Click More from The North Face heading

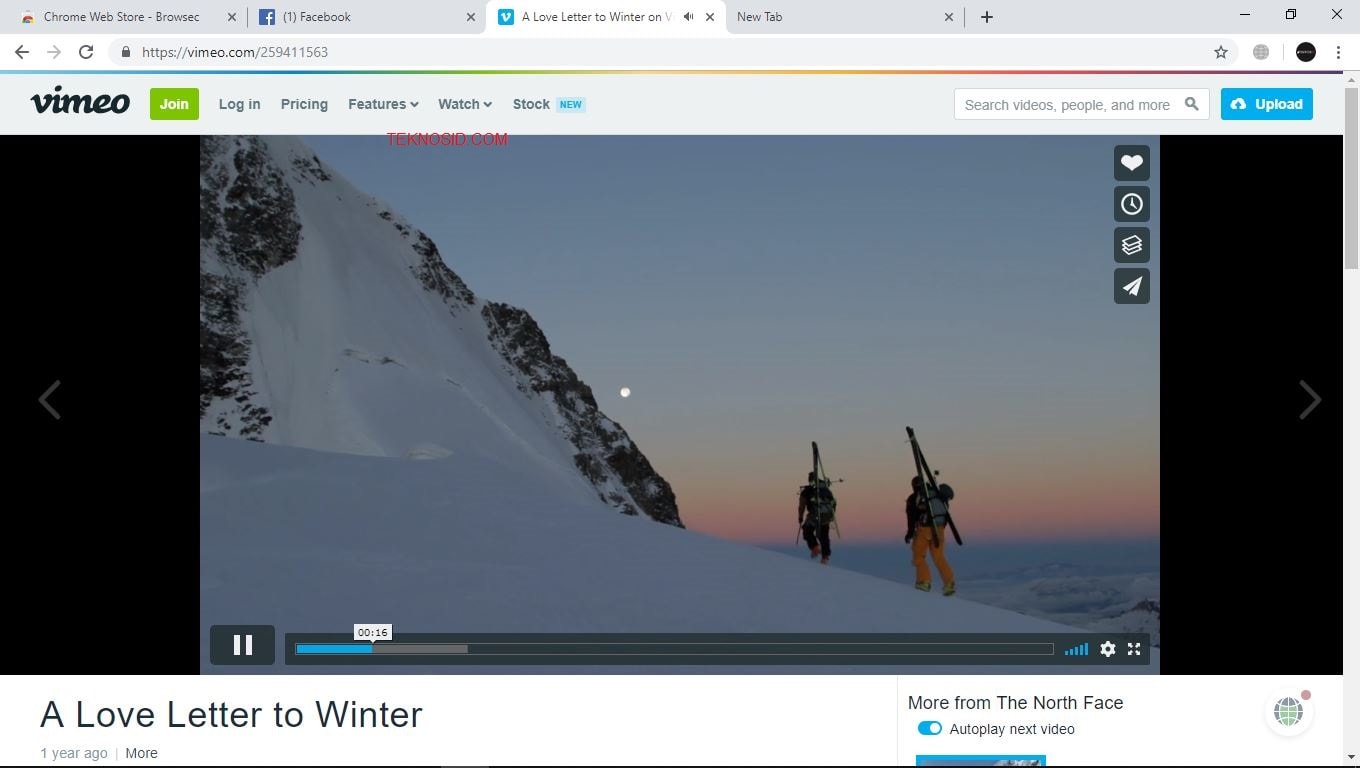pos(1015,703)
